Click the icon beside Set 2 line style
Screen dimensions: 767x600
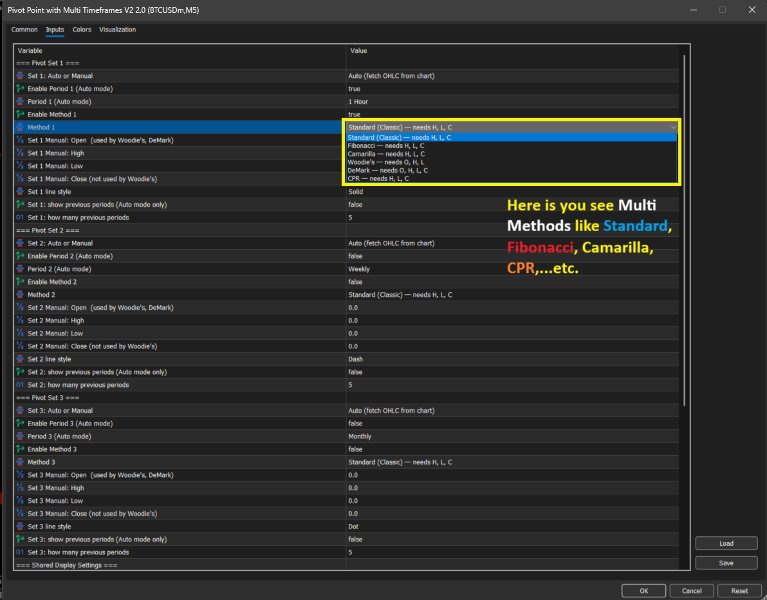coord(20,359)
